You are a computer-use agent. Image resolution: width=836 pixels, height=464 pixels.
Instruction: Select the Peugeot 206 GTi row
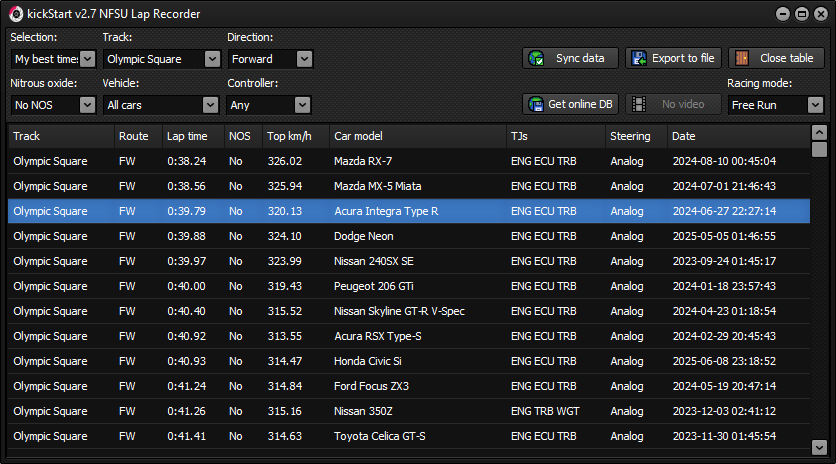[x=409, y=286]
